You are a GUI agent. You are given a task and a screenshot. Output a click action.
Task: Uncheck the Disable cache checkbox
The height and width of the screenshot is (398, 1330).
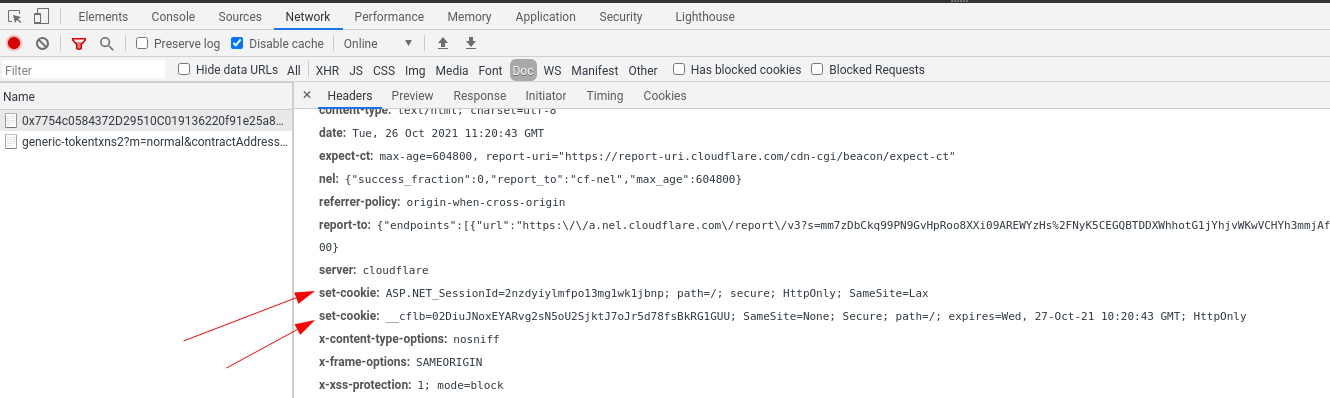coord(237,44)
